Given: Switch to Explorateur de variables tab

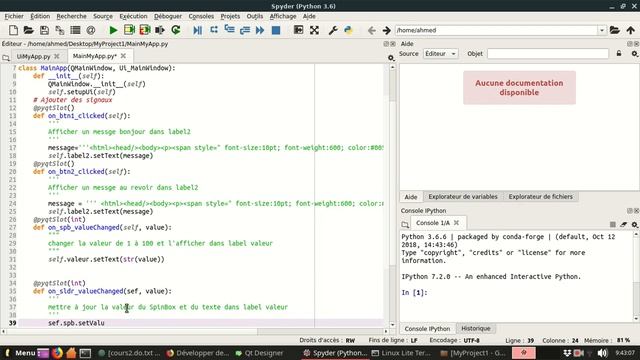Looking at the screenshot, I should coord(463,197).
